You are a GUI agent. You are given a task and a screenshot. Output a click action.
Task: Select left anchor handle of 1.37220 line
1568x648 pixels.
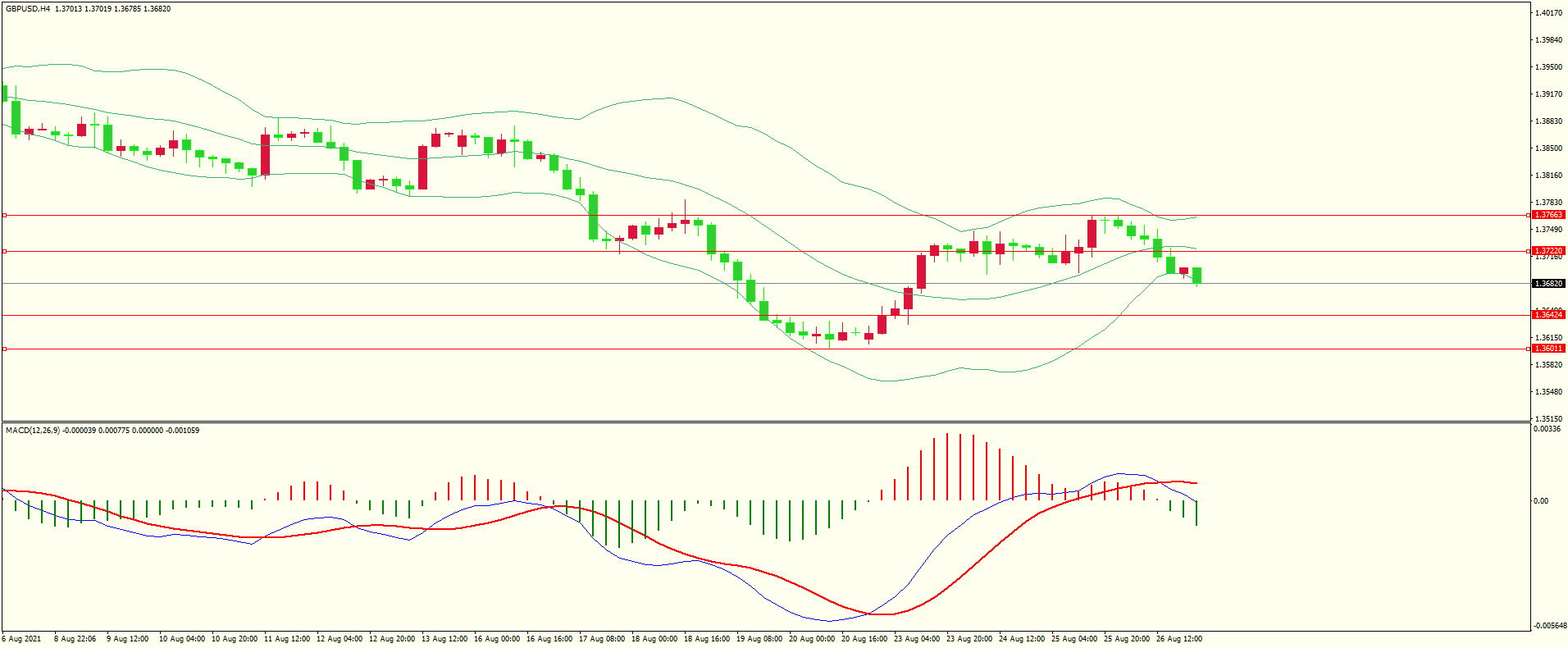4,251
